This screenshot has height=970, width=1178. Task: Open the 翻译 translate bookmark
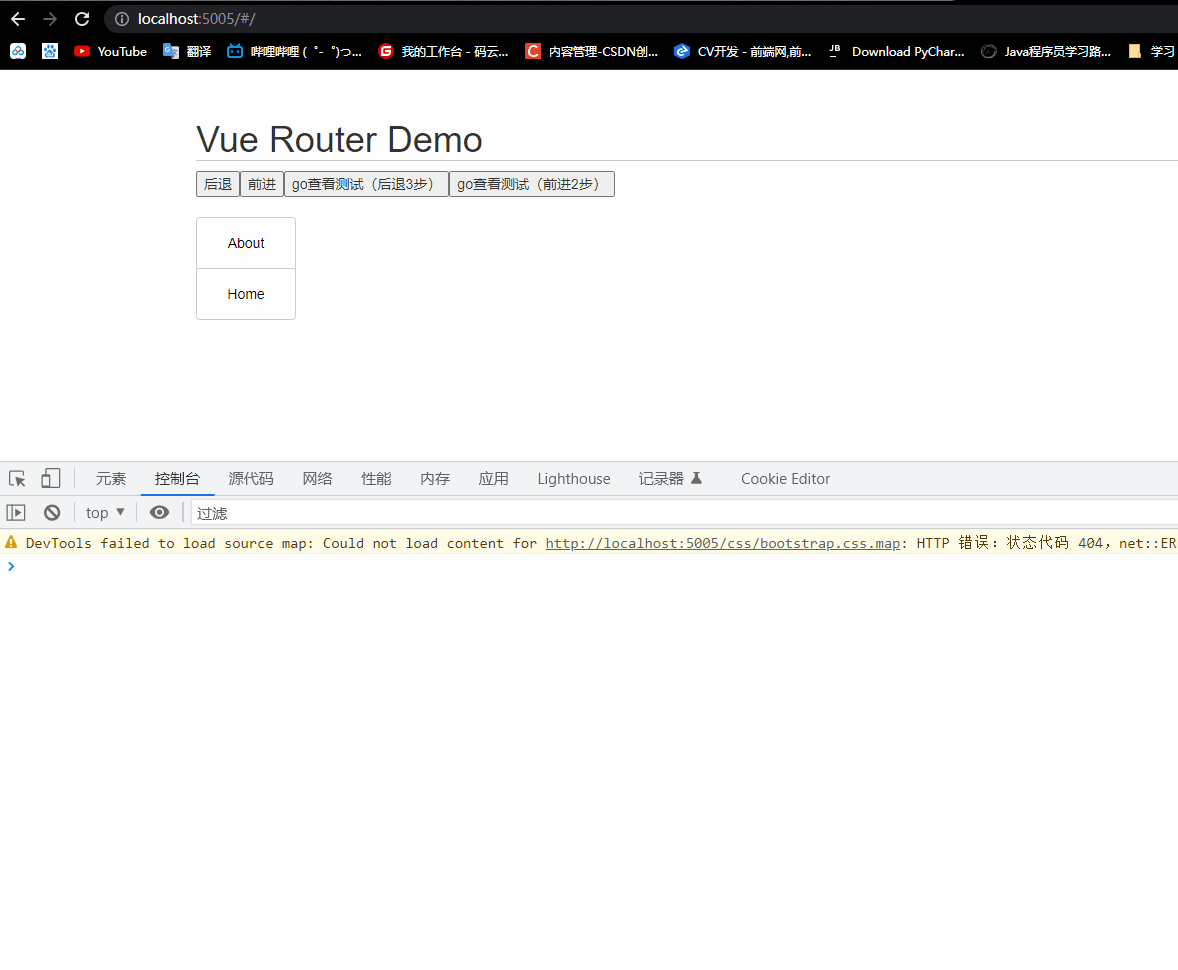tap(187, 51)
